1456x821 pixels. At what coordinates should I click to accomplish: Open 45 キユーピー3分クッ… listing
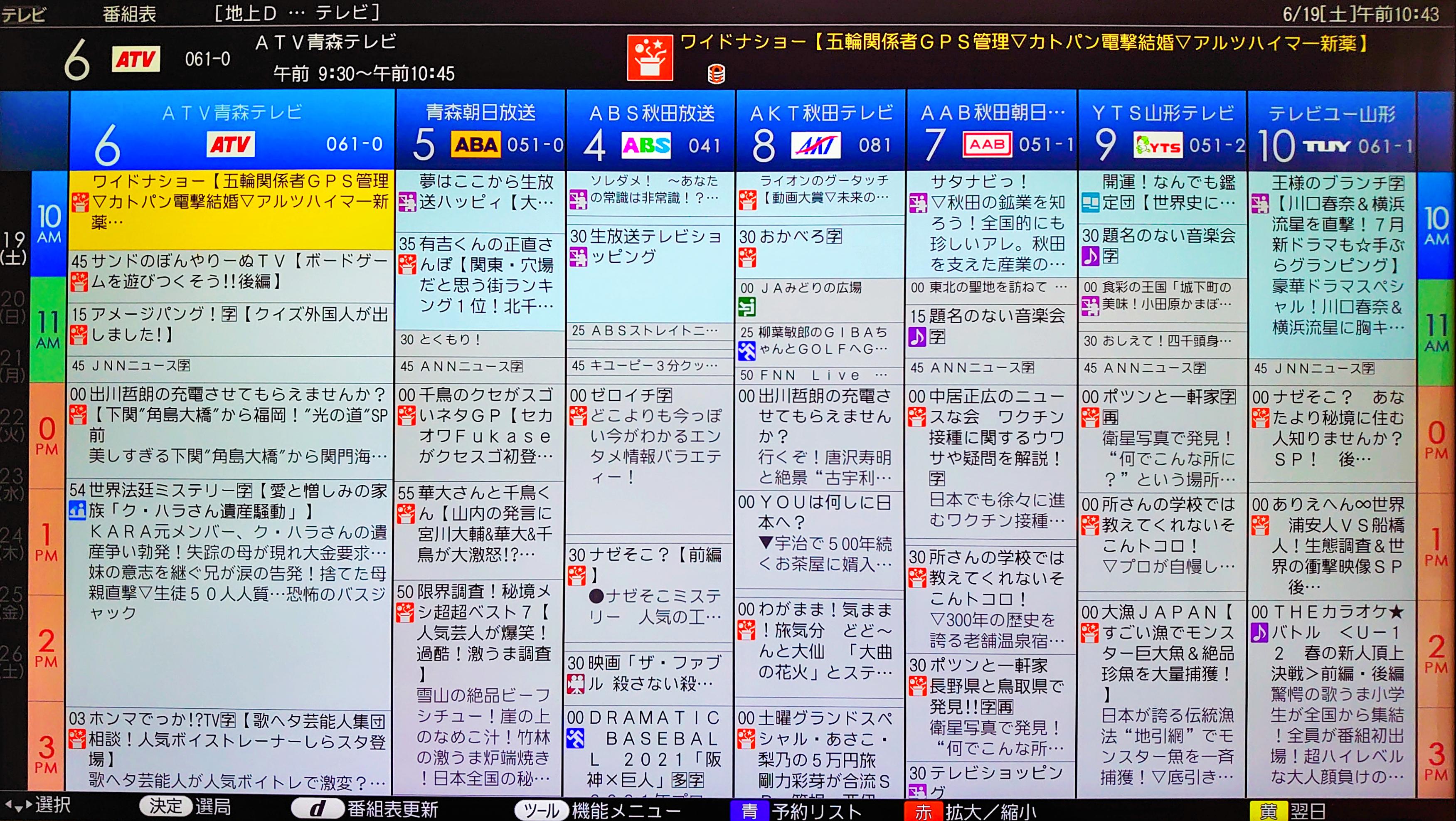coord(650,366)
